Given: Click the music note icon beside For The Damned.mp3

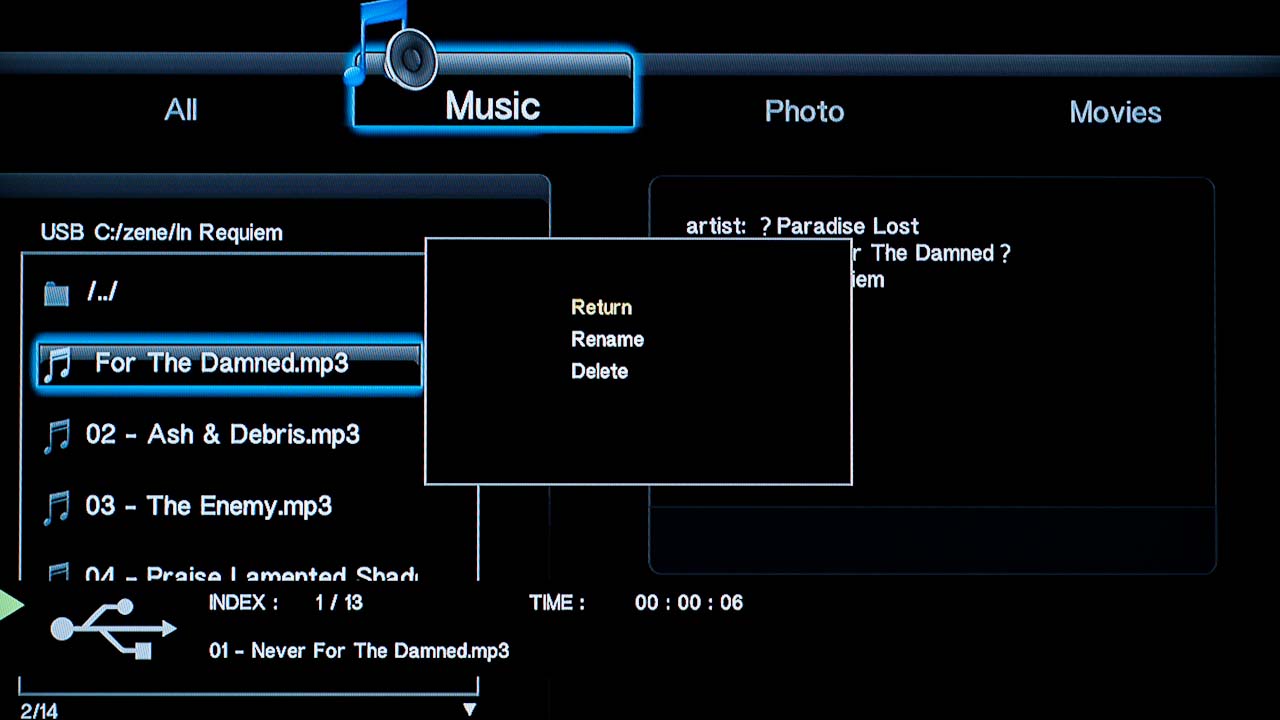Looking at the screenshot, I should coord(57,364).
